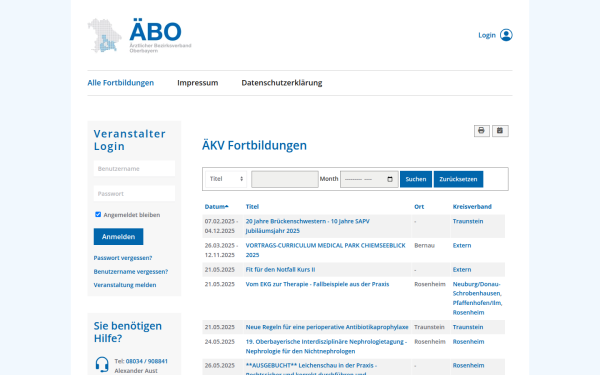Click the Month date input field
The width and height of the screenshot is (600, 375).
369,179
